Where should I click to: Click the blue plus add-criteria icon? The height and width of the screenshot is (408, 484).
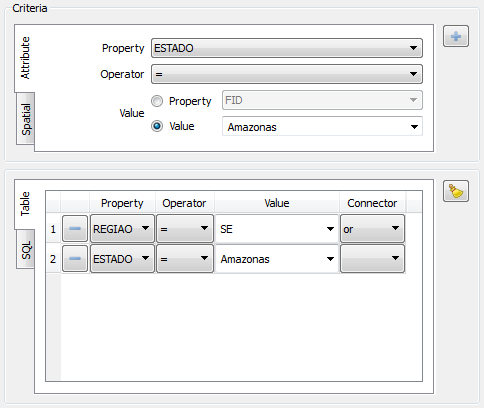[456, 36]
